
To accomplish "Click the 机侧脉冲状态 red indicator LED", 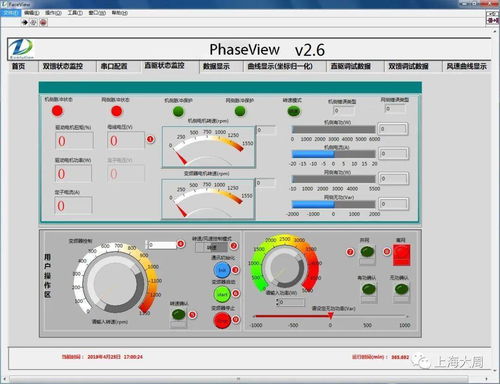I will pyautogui.click(x=57, y=111).
